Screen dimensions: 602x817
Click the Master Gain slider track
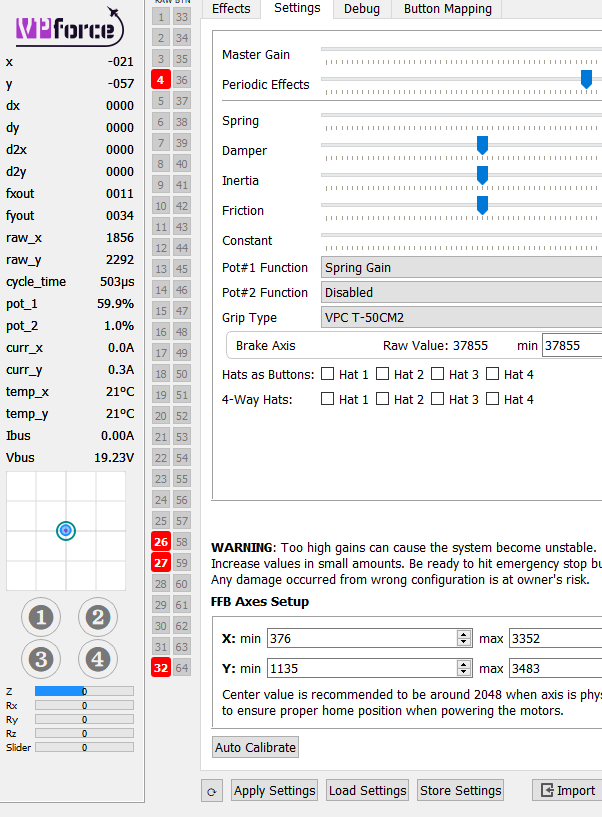click(x=461, y=49)
